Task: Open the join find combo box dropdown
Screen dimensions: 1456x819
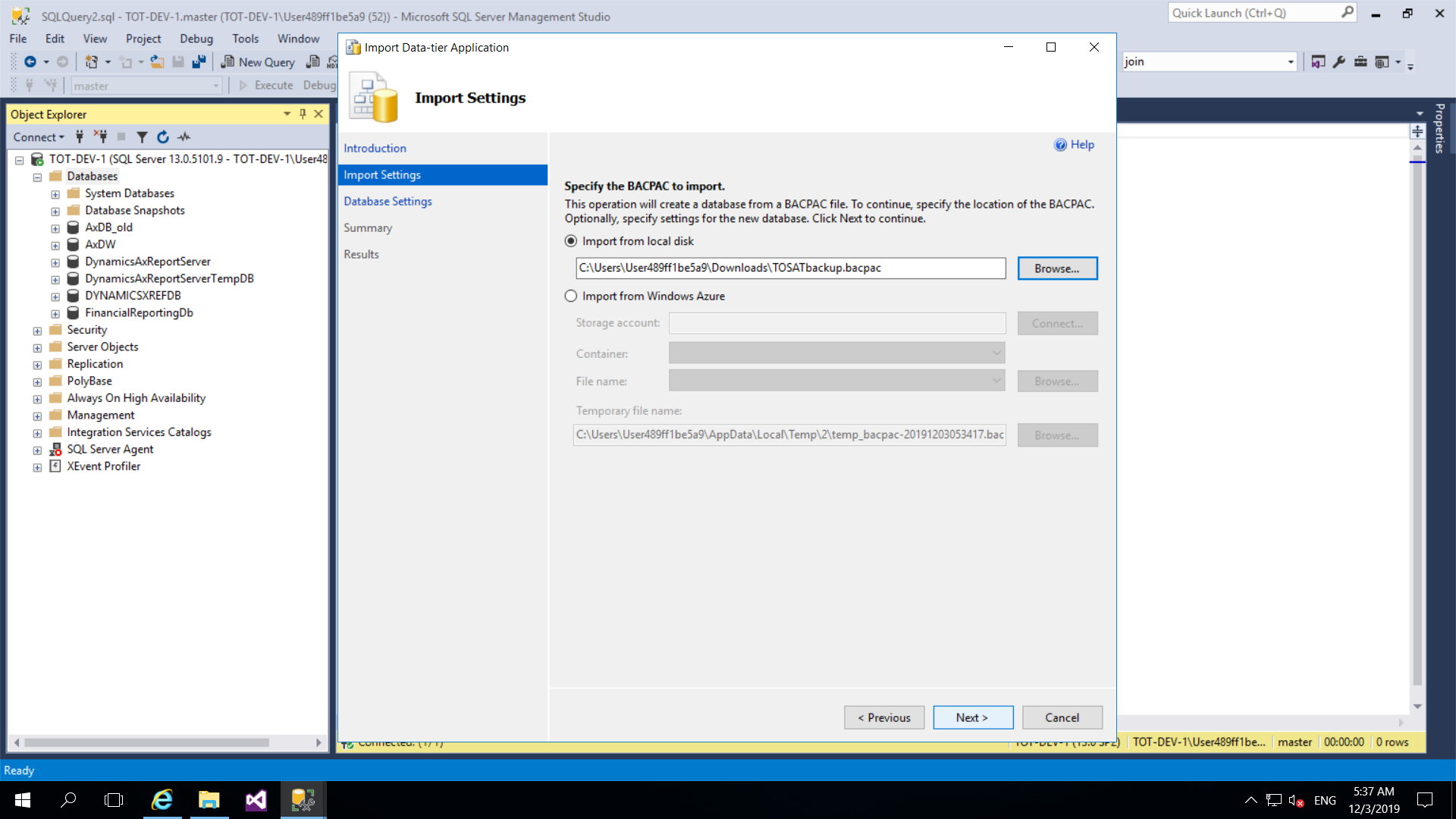Action: point(1291,62)
